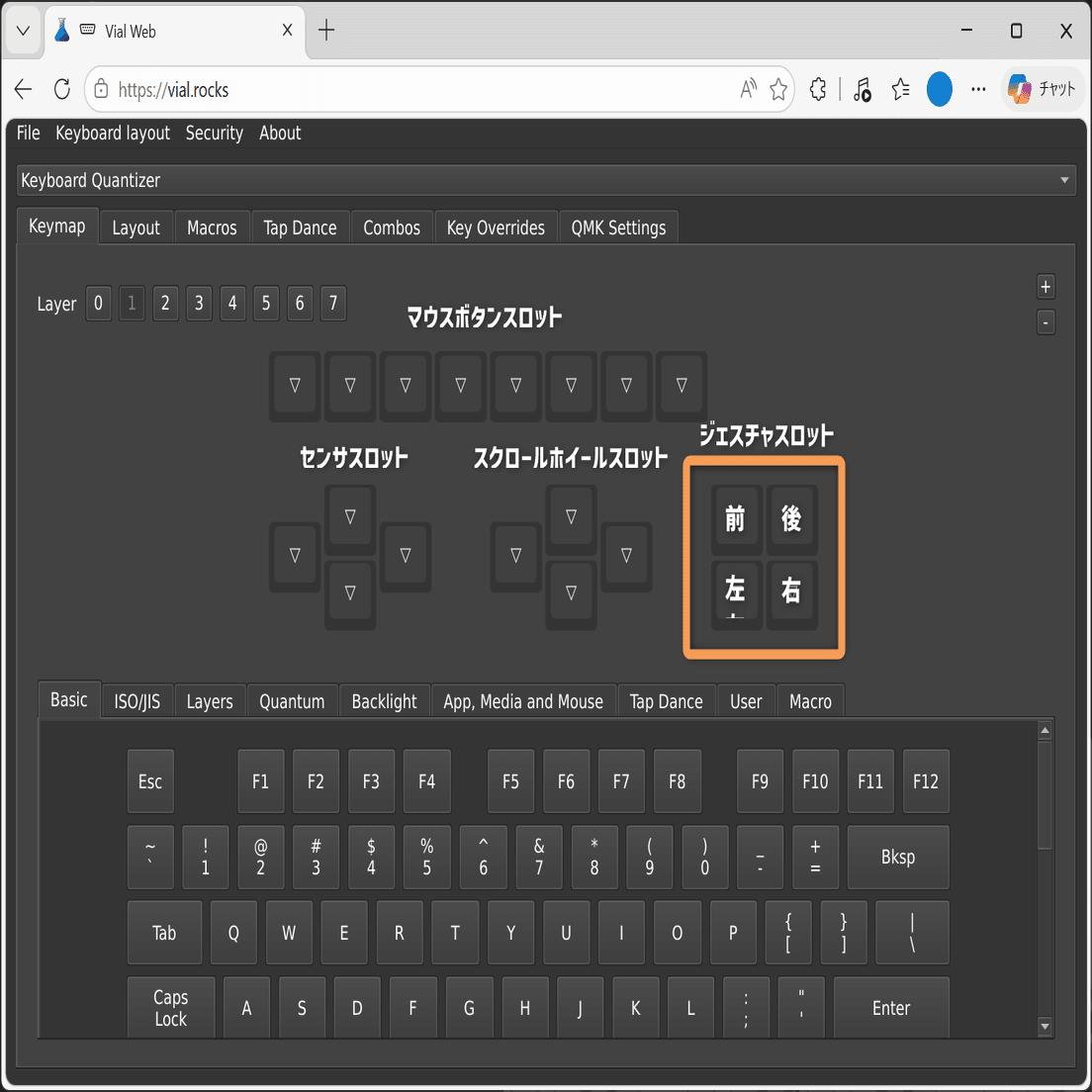Screen dimensions: 1092x1092
Task: Select the first mouse button slot key
Action: tap(296, 385)
